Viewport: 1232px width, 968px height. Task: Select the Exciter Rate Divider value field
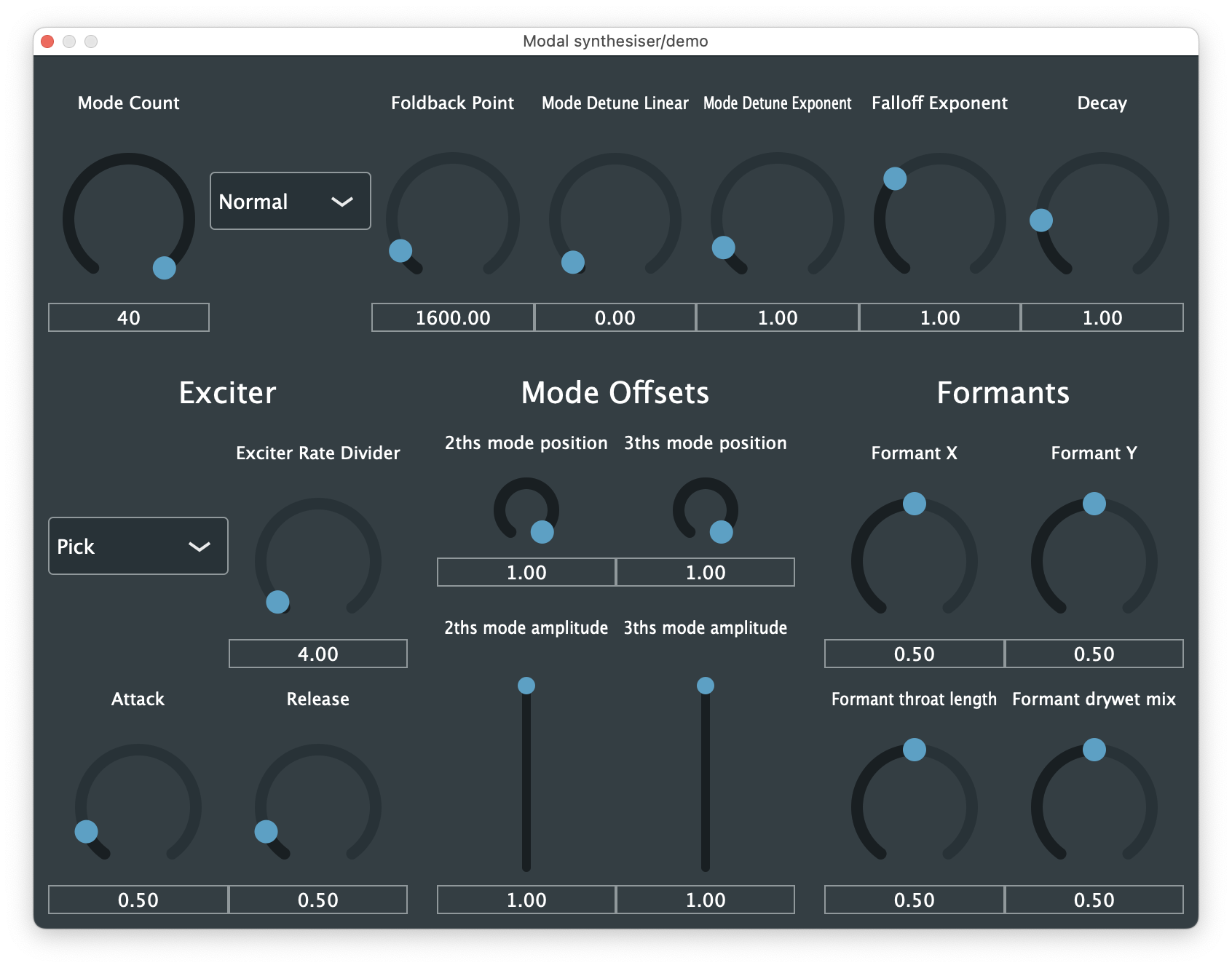point(318,654)
